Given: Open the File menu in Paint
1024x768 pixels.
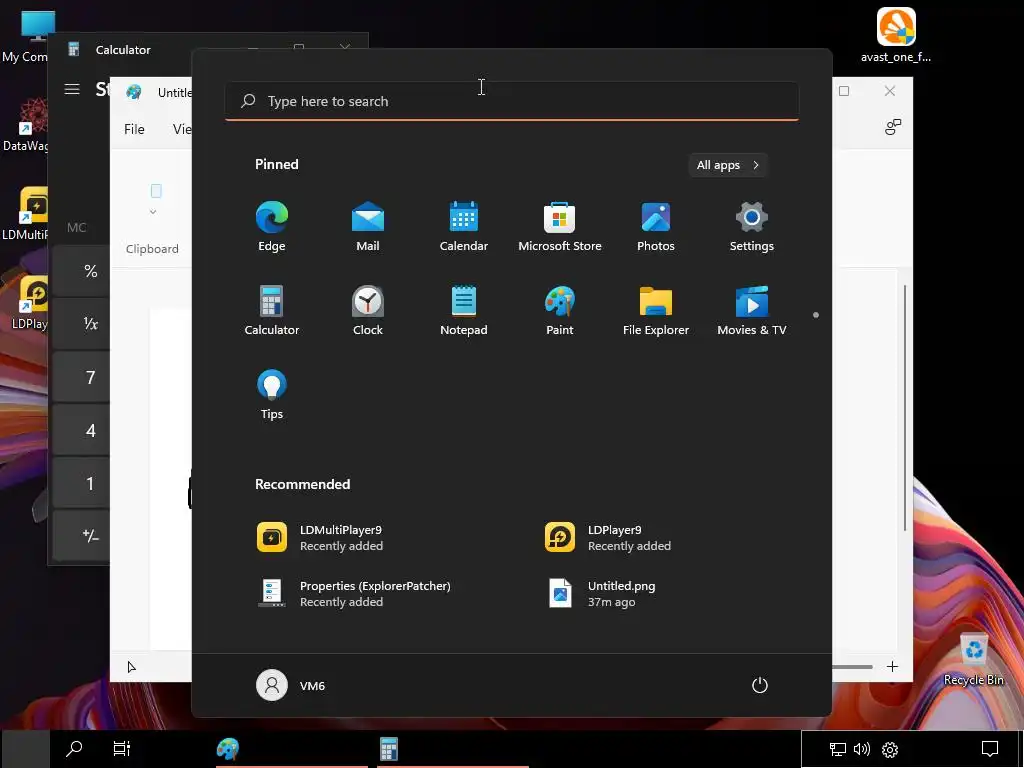Looking at the screenshot, I should coord(134,129).
